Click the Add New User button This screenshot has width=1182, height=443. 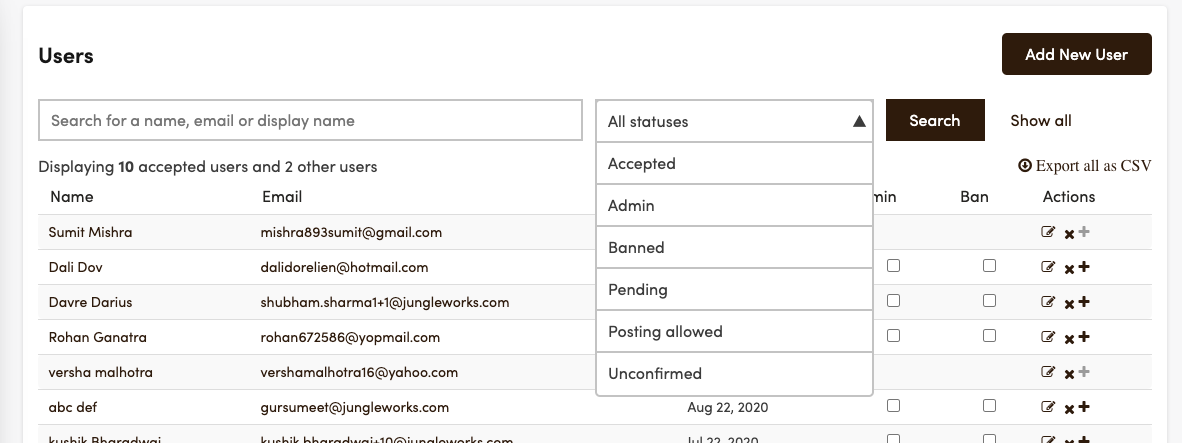[x=1076, y=54]
